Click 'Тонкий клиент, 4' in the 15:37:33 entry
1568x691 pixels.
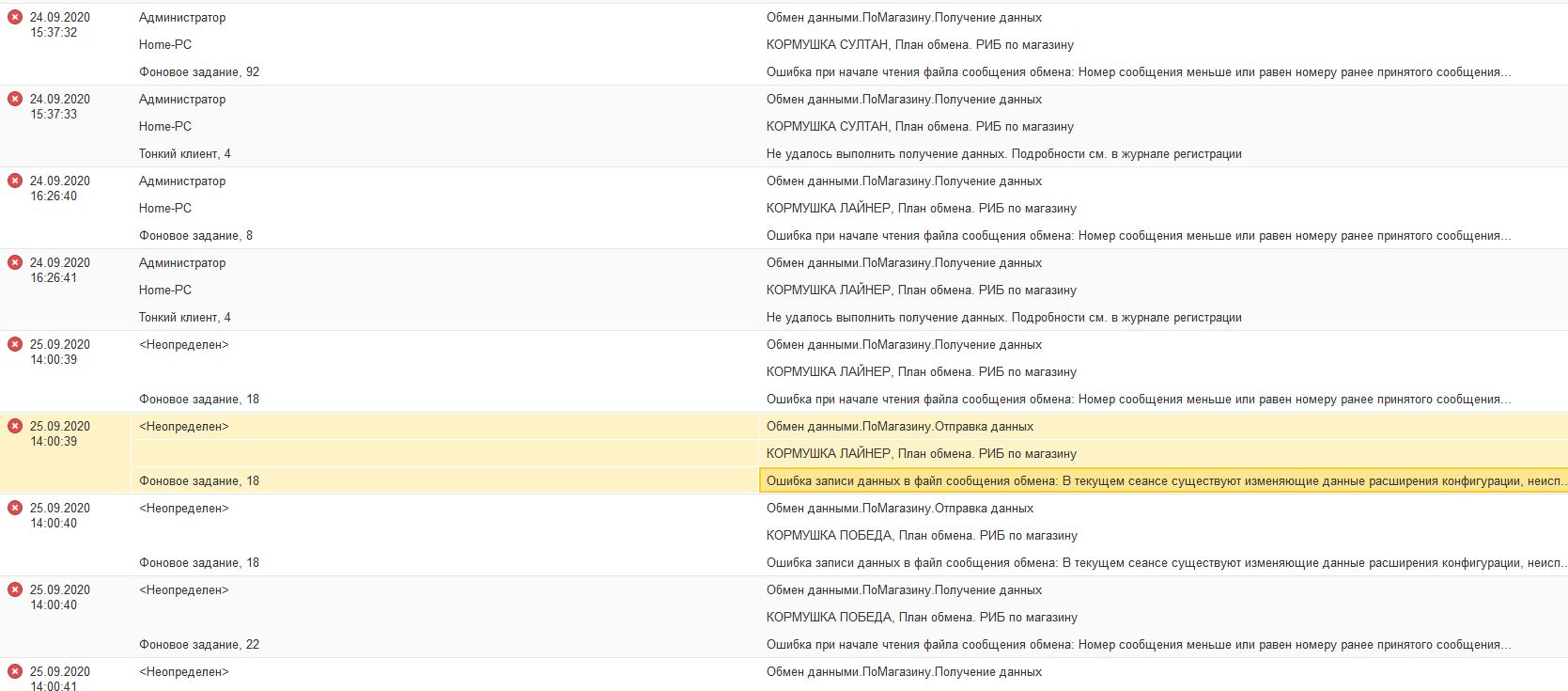(x=185, y=154)
